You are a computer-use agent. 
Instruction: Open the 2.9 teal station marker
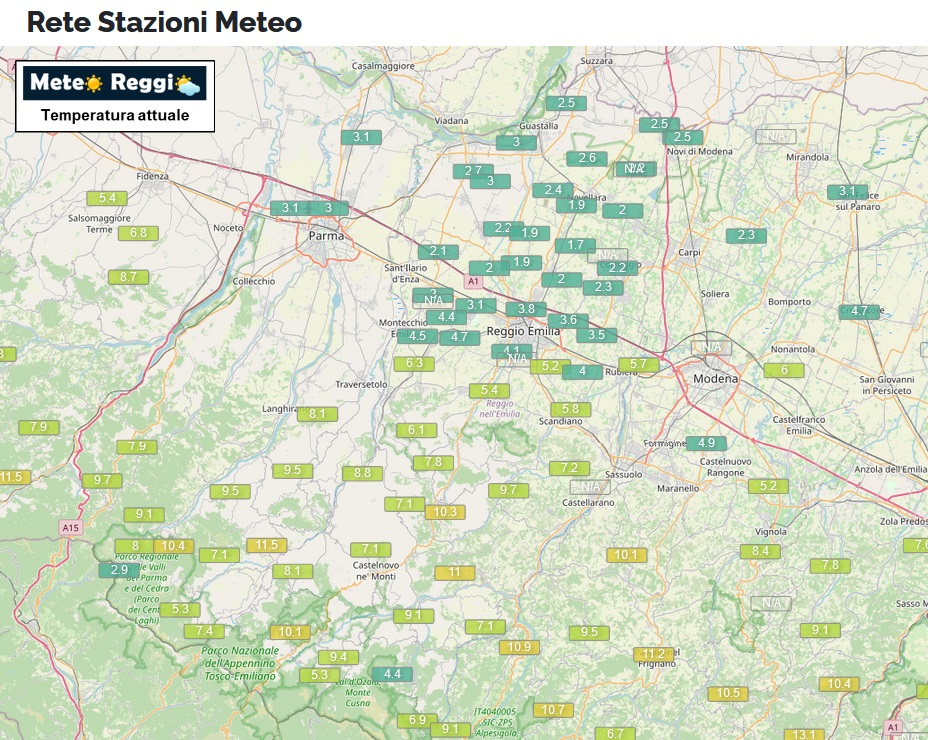[x=118, y=570]
